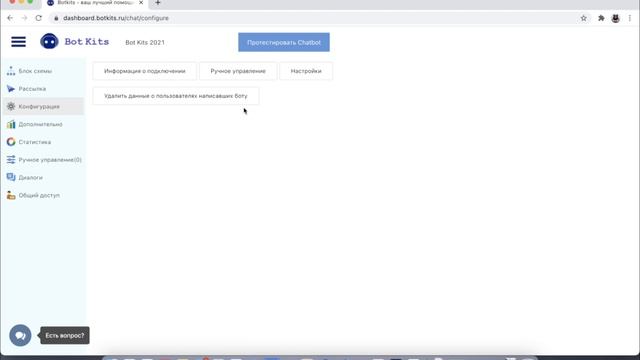Viewport: 640px width, 360px height.
Task: Click the Диалоги chat icon
Action: (x=11, y=178)
